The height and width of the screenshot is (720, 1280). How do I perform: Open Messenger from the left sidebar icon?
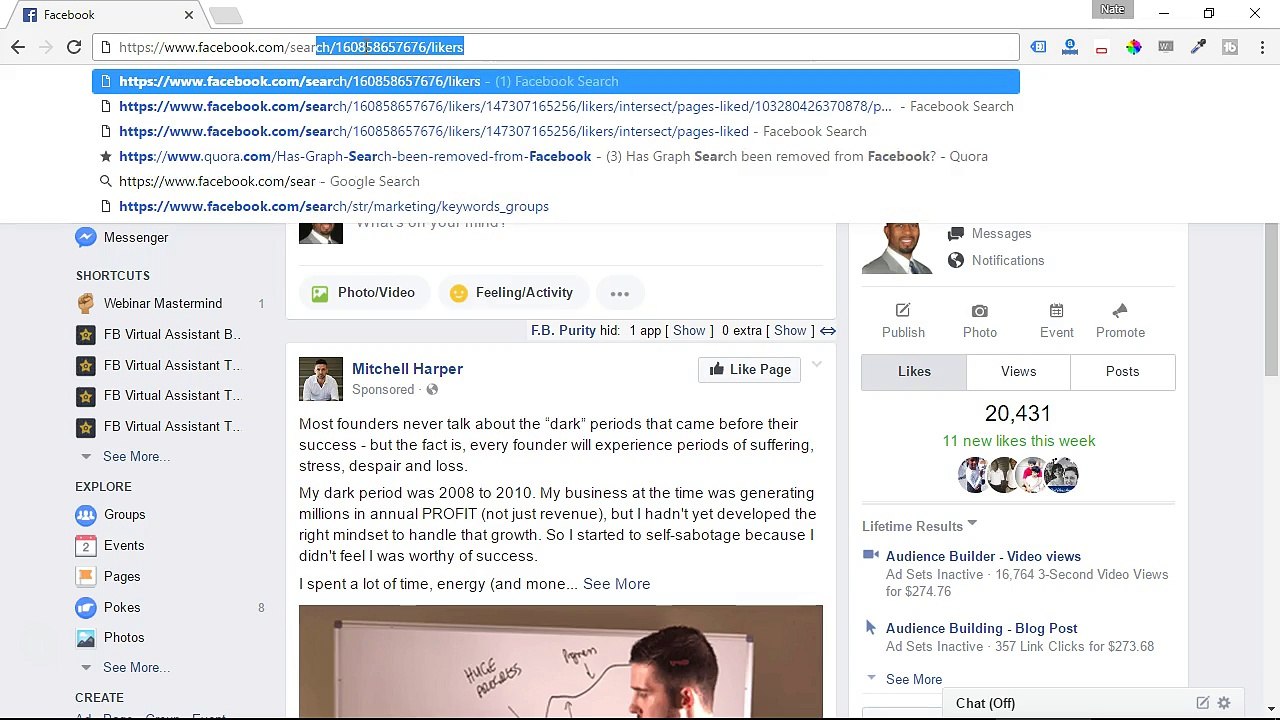tap(86, 237)
